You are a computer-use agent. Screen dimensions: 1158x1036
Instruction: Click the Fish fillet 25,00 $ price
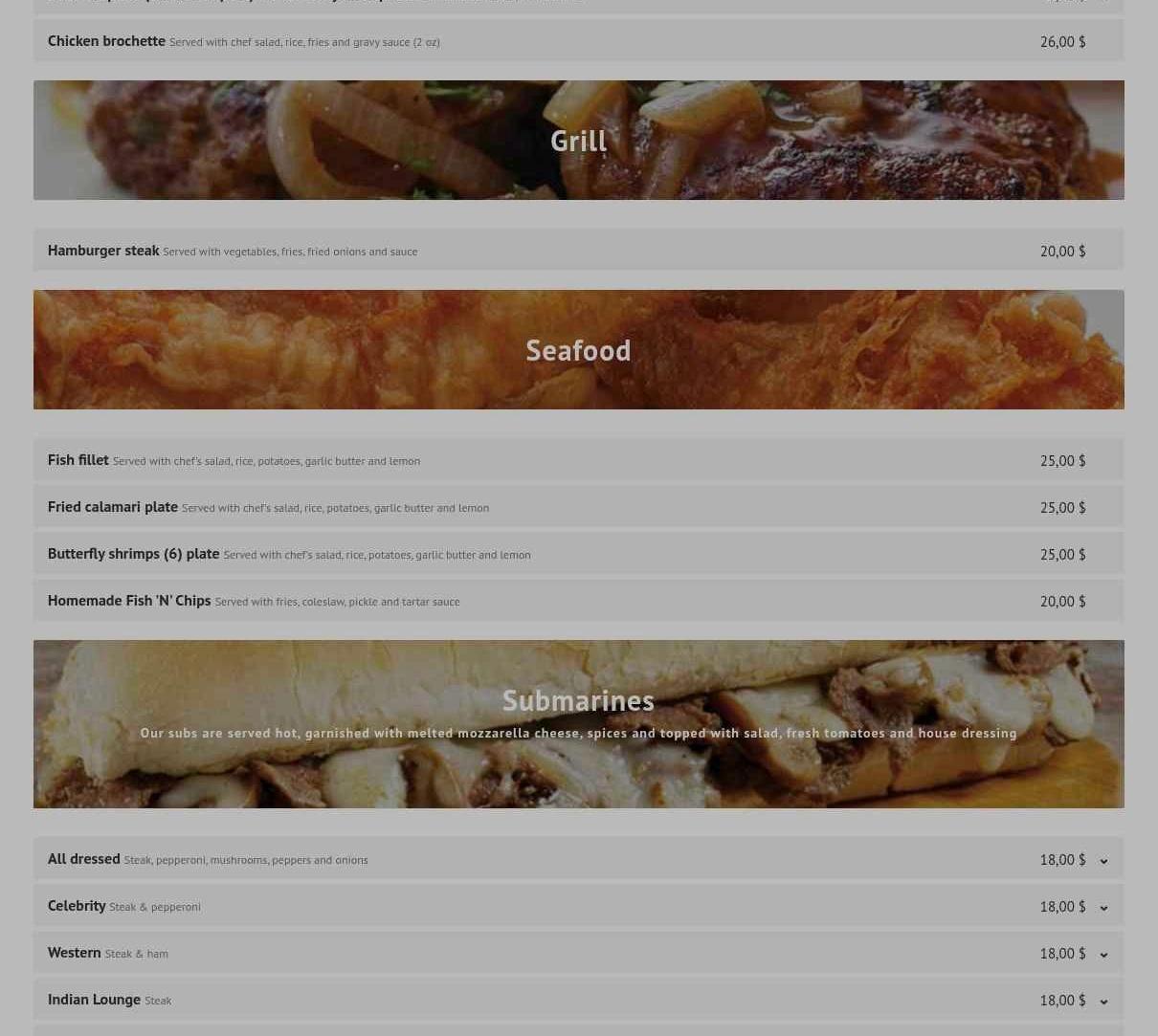coord(1062,461)
